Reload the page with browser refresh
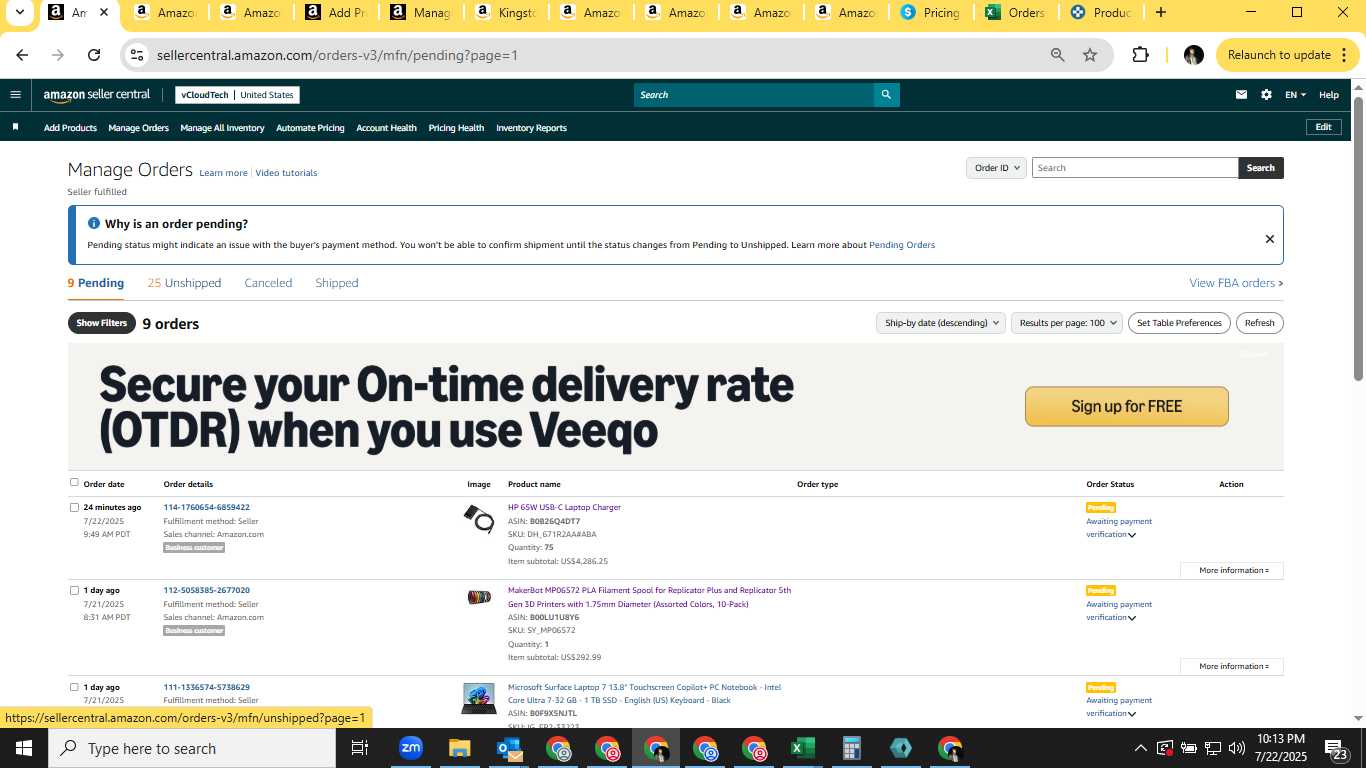 pyautogui.click(x=94, y=55)
